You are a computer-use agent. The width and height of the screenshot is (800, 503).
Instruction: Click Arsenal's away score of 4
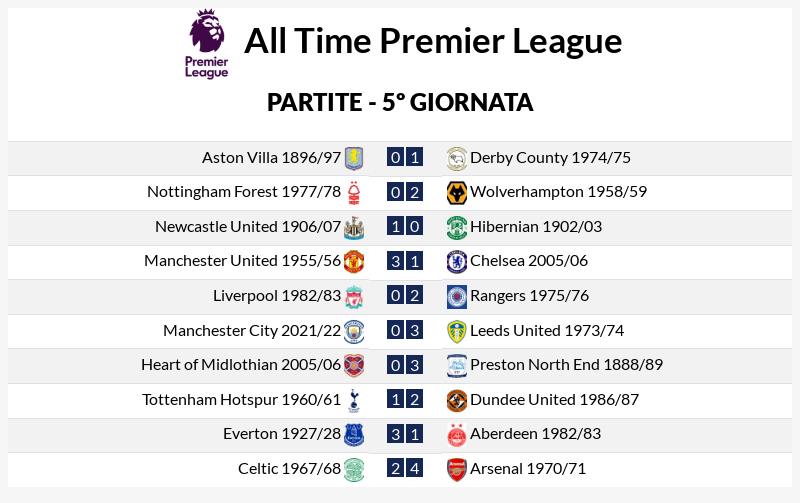pyautogui.click(x=415, y=469)
